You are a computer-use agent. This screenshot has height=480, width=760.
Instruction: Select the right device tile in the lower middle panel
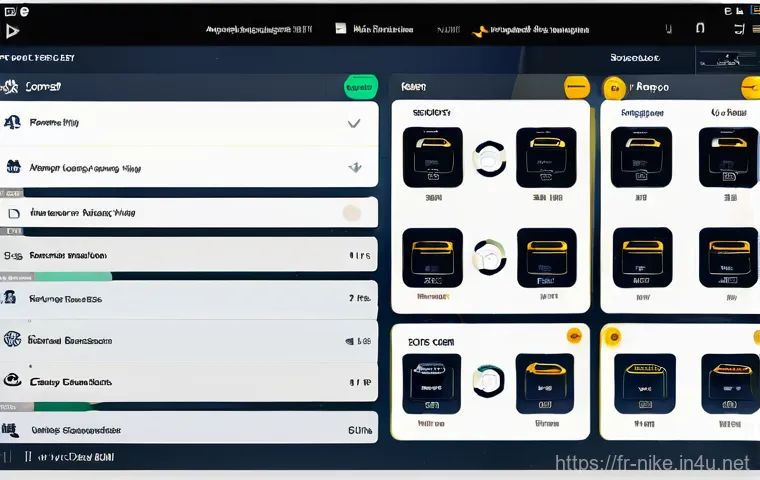point(545,384)
